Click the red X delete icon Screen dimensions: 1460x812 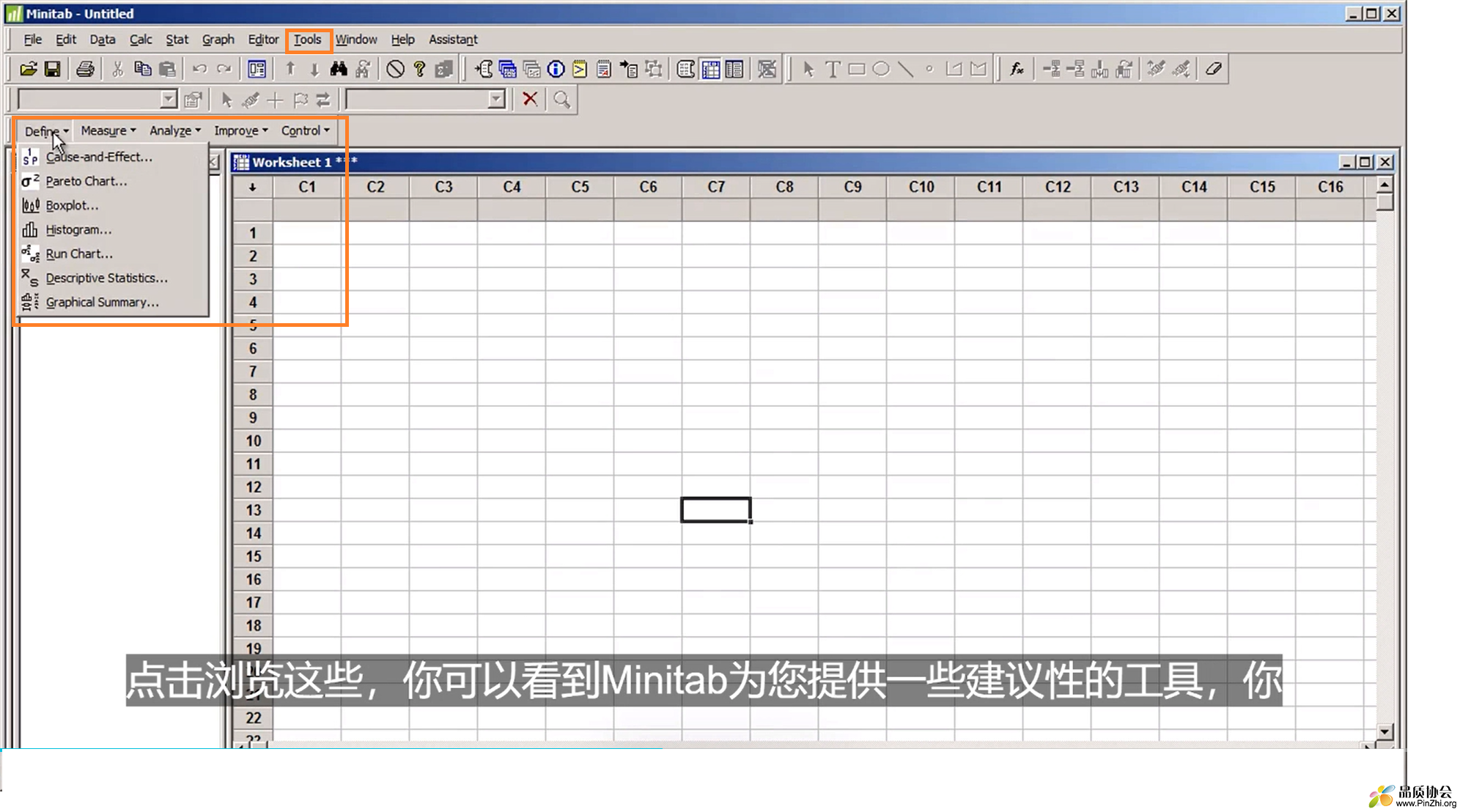(x=530, y=99)
